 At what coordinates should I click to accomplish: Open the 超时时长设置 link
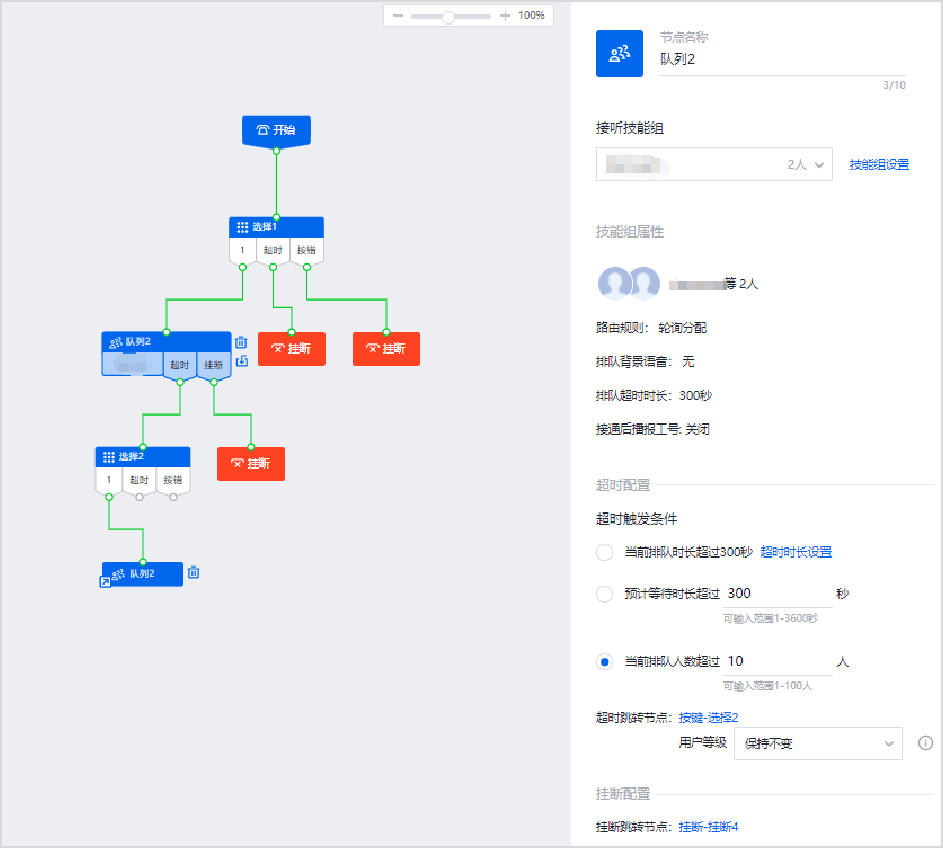point(796,552)
